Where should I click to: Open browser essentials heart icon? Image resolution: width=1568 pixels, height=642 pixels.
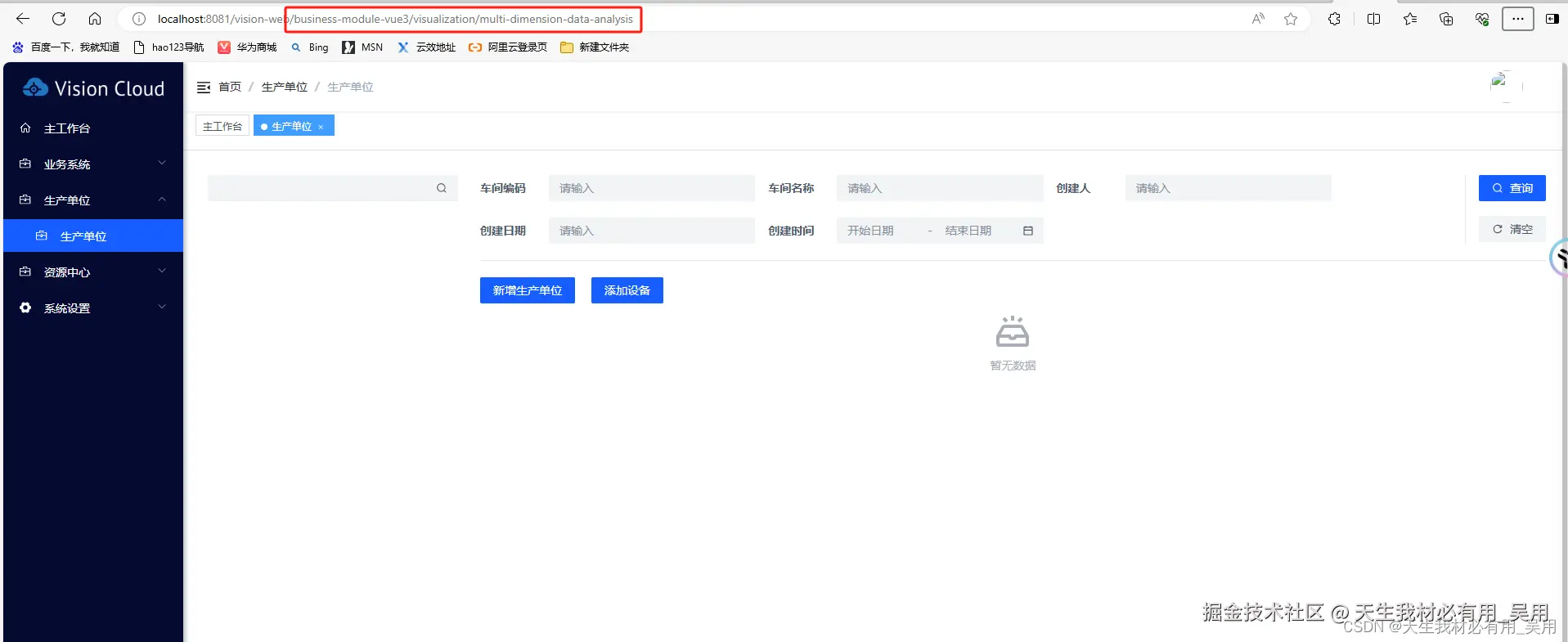pos(1481,19)
